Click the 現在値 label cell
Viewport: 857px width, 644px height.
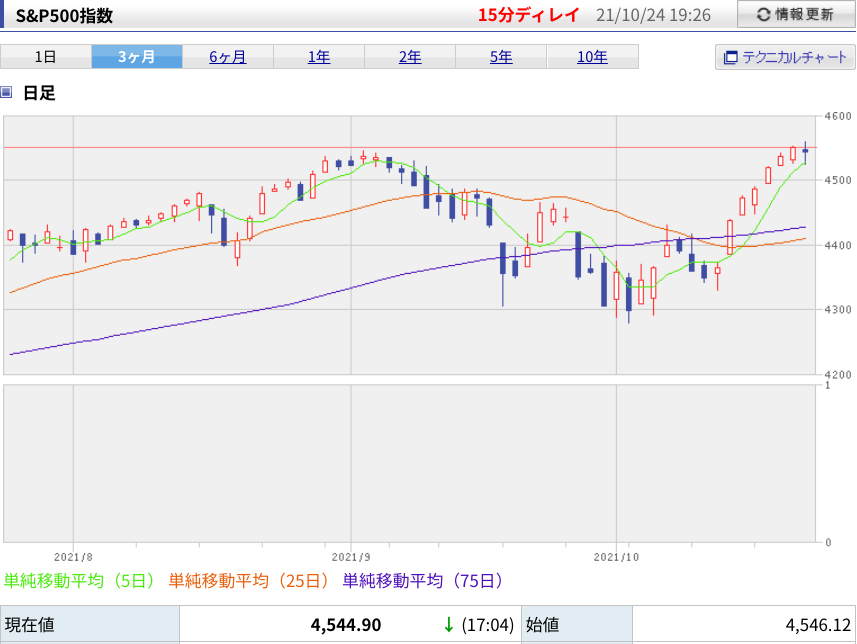point(90,624)
